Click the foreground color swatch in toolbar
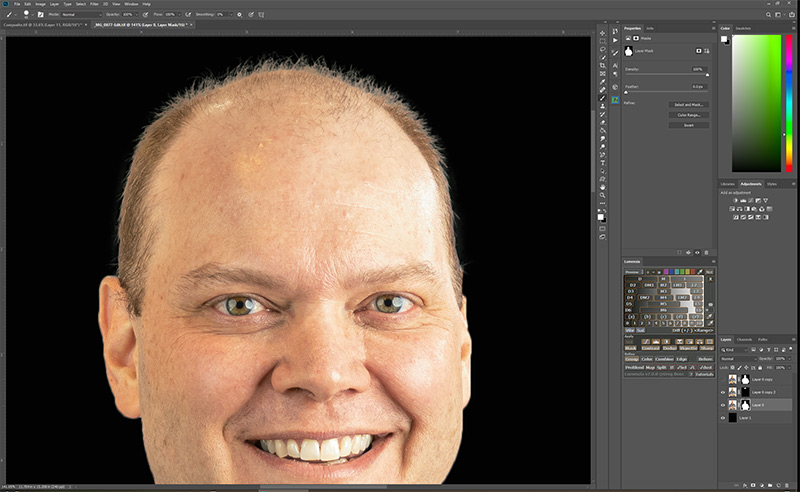The width and height of the screenshot is (800, 492). pyautogui.click(x=601, y=216)
